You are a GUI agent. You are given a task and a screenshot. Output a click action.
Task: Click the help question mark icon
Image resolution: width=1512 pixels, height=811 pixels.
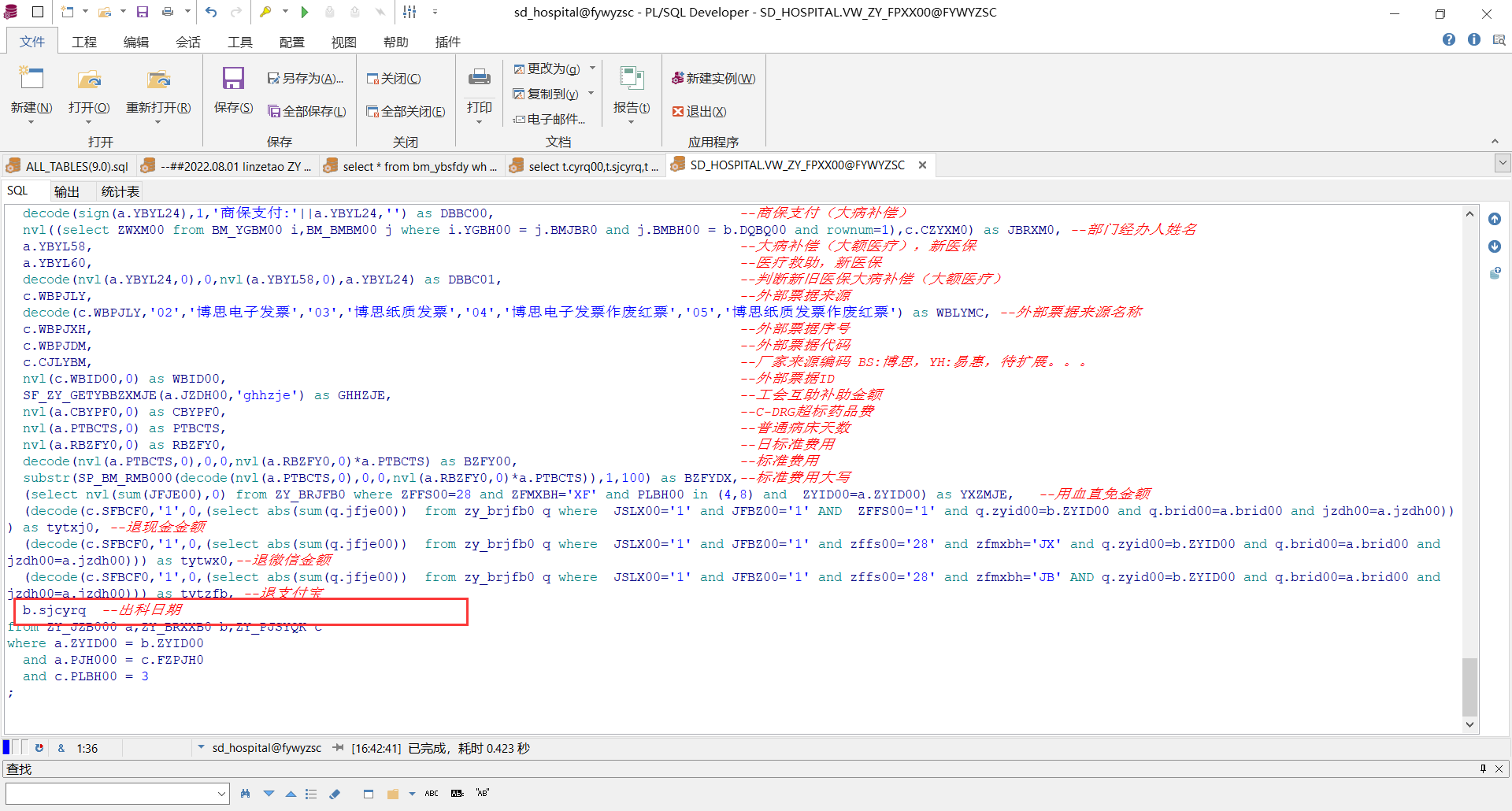click(x=1449, y=39)
